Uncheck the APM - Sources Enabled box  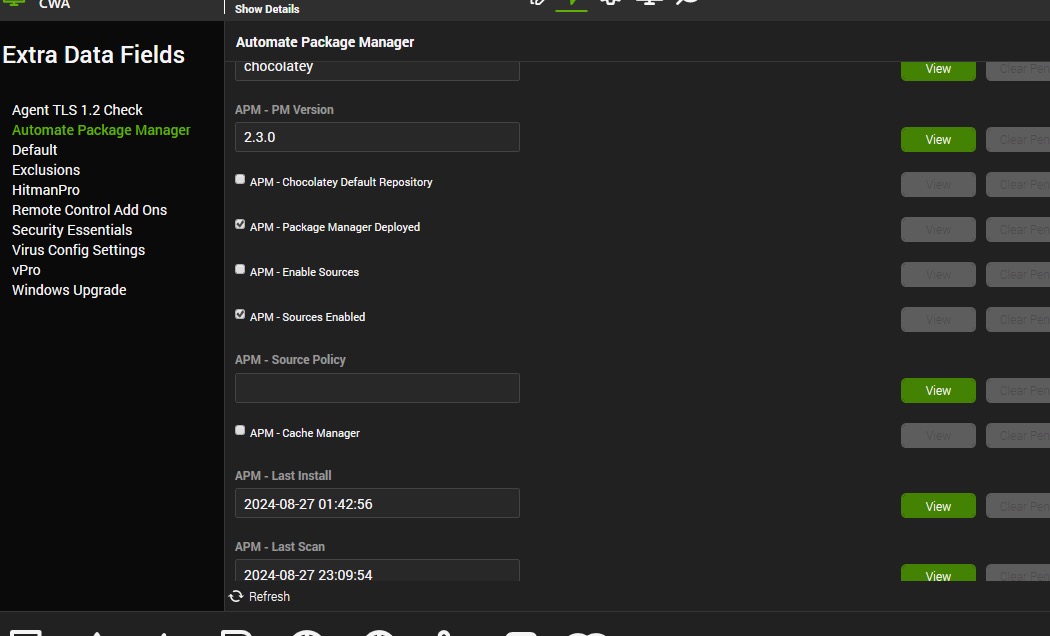pyautogui.click(x=240, y=315)
